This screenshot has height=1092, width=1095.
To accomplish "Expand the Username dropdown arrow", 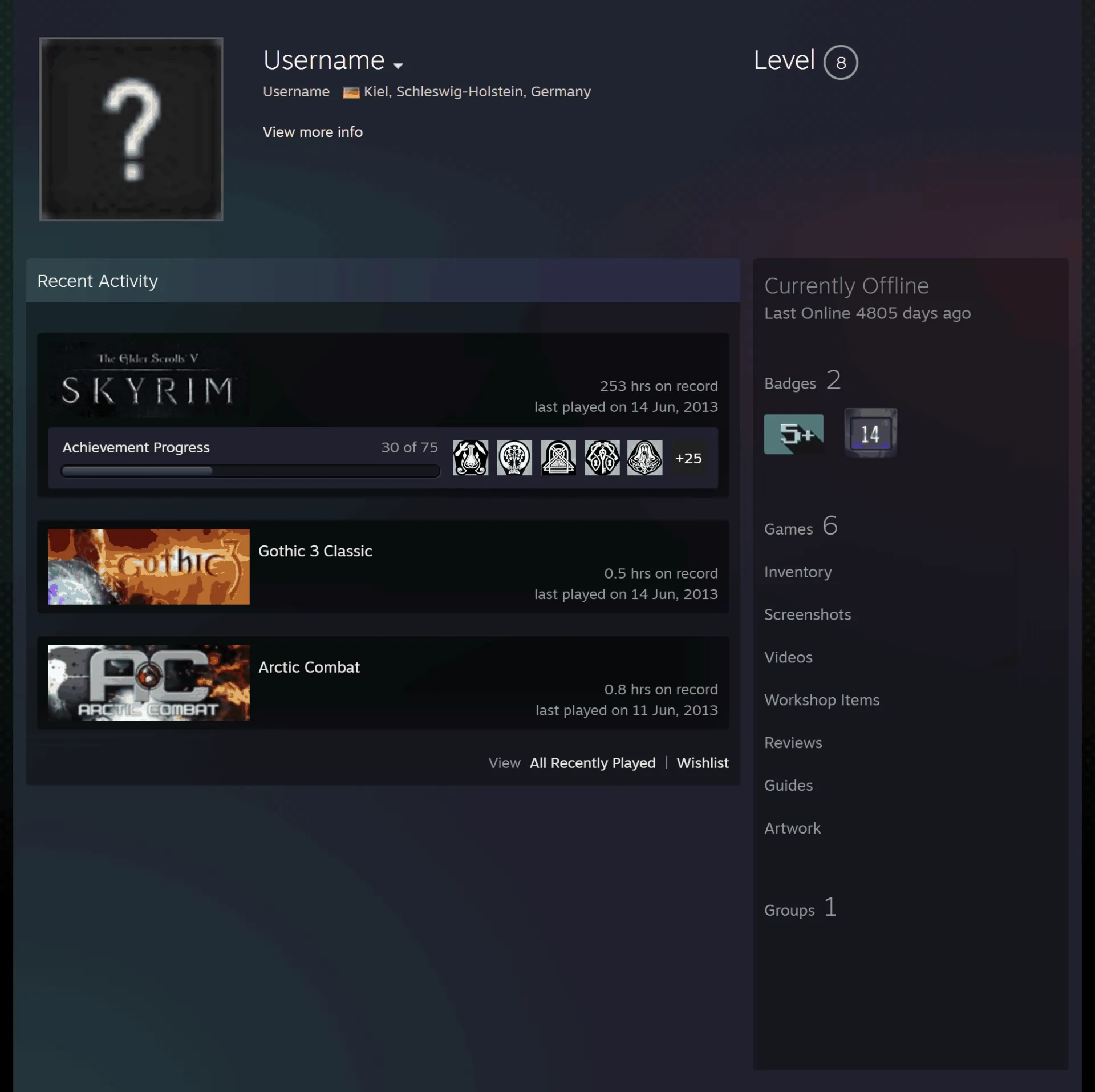I will [x=398, y=66].
